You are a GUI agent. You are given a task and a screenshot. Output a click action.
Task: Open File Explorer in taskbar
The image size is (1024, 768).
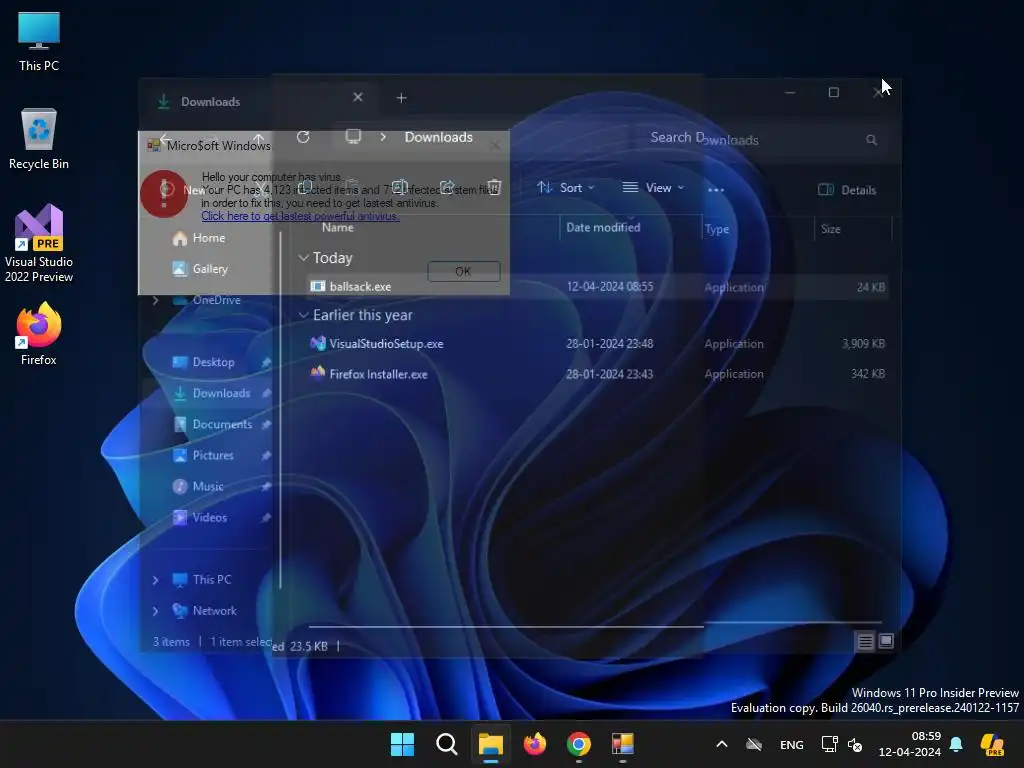tap(490, 744)
